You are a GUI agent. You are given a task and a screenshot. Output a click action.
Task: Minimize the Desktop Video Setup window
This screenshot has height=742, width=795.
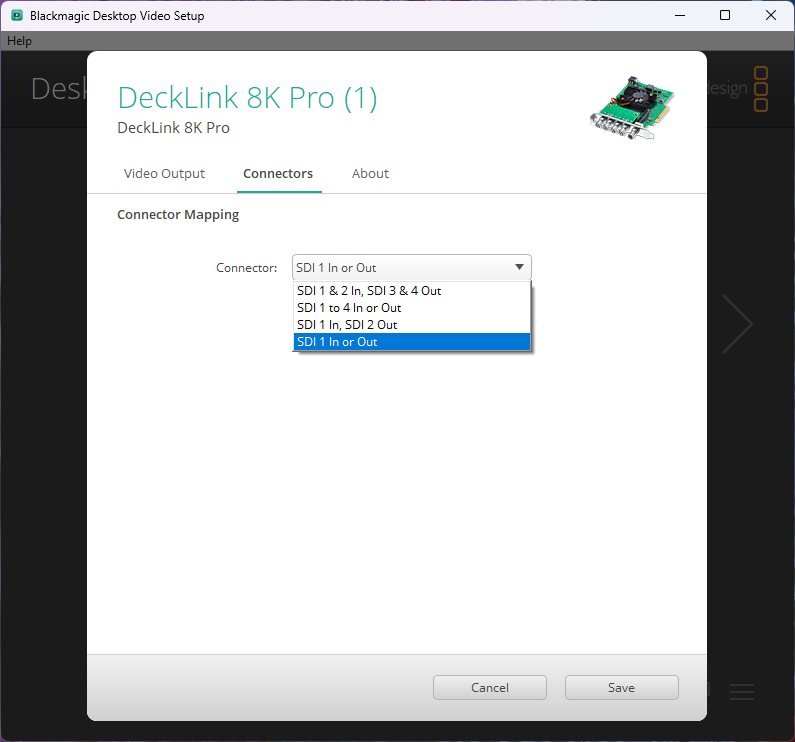click(680, 15)
